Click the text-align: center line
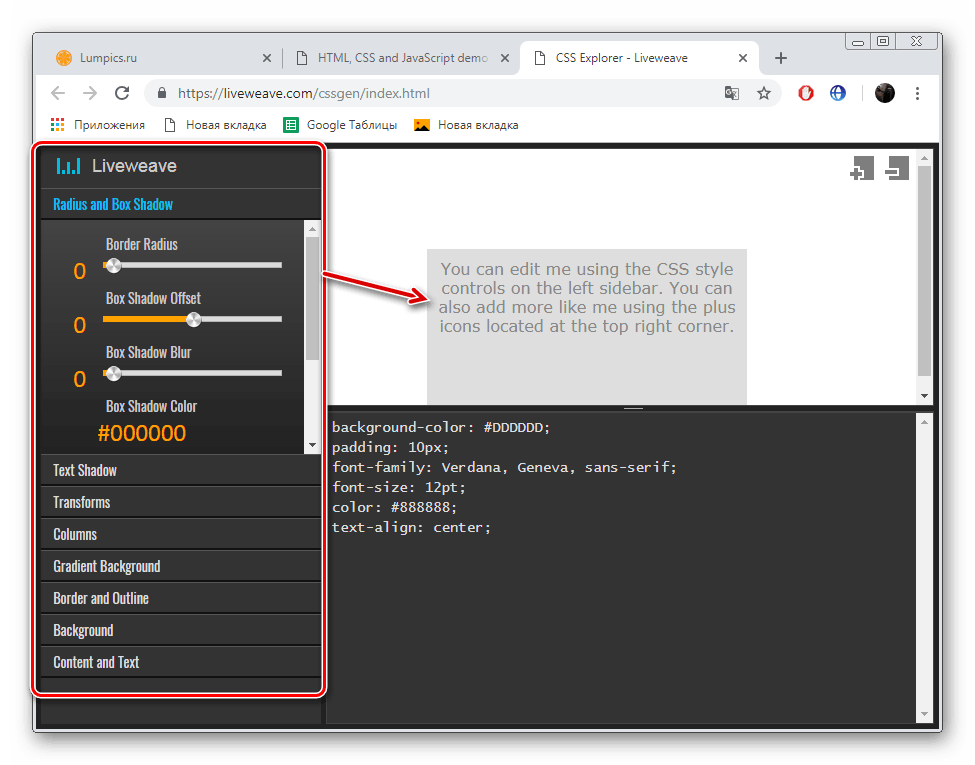The height and width of the screenshot is (765, 975). 411,527
